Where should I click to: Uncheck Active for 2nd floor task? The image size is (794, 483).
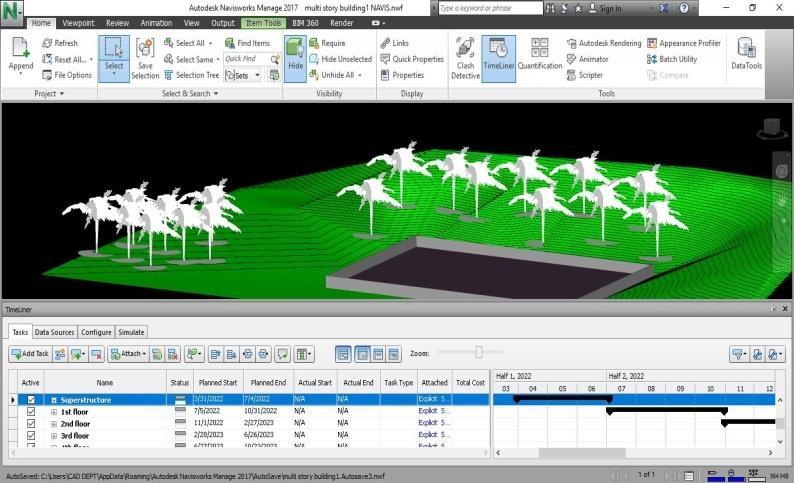tap(31, 423)
